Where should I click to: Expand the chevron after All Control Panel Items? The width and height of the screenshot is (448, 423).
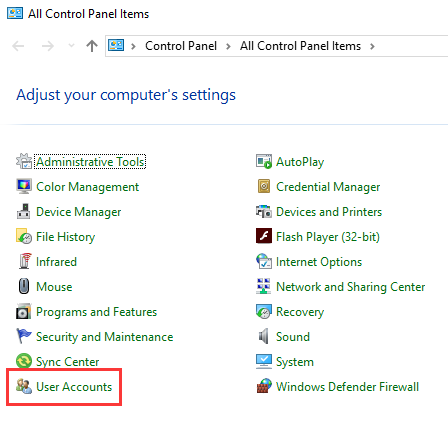(x=372, y=46)
